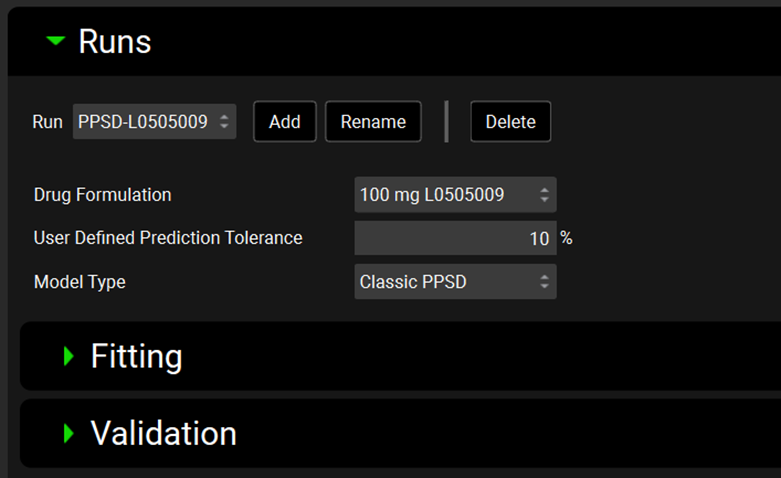Add a new run
The width and height of the screenshot is (781, 478).
(x=285, y=122)
